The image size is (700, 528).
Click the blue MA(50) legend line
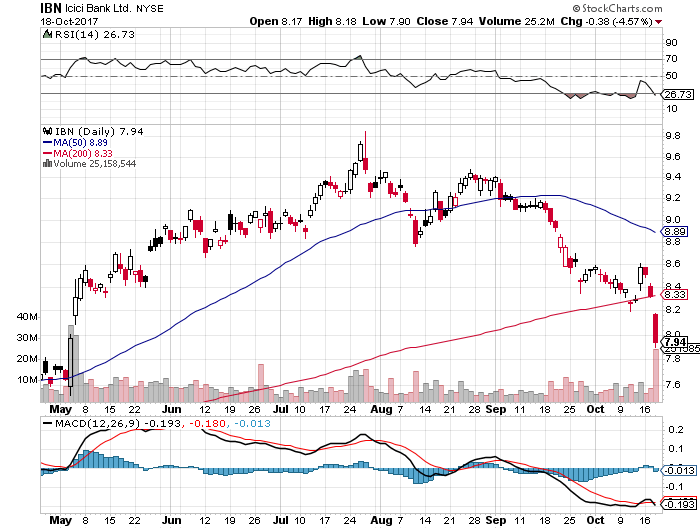47,142
